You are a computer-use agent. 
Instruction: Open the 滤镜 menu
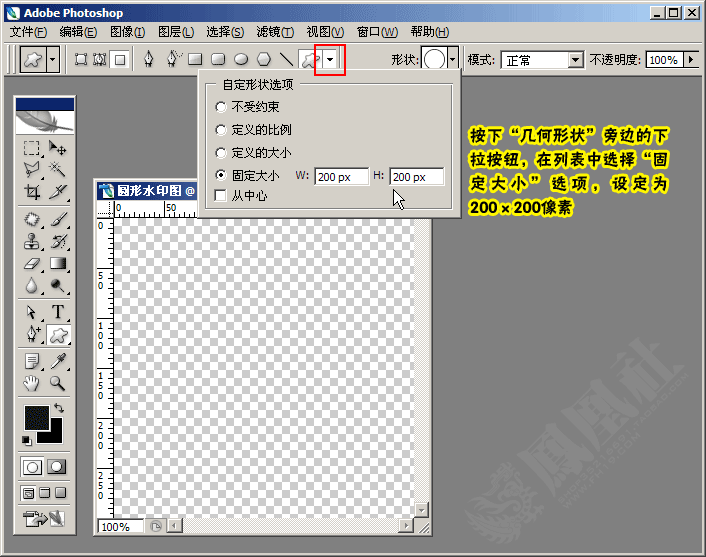pyautogui.click(x=275, y=32)
